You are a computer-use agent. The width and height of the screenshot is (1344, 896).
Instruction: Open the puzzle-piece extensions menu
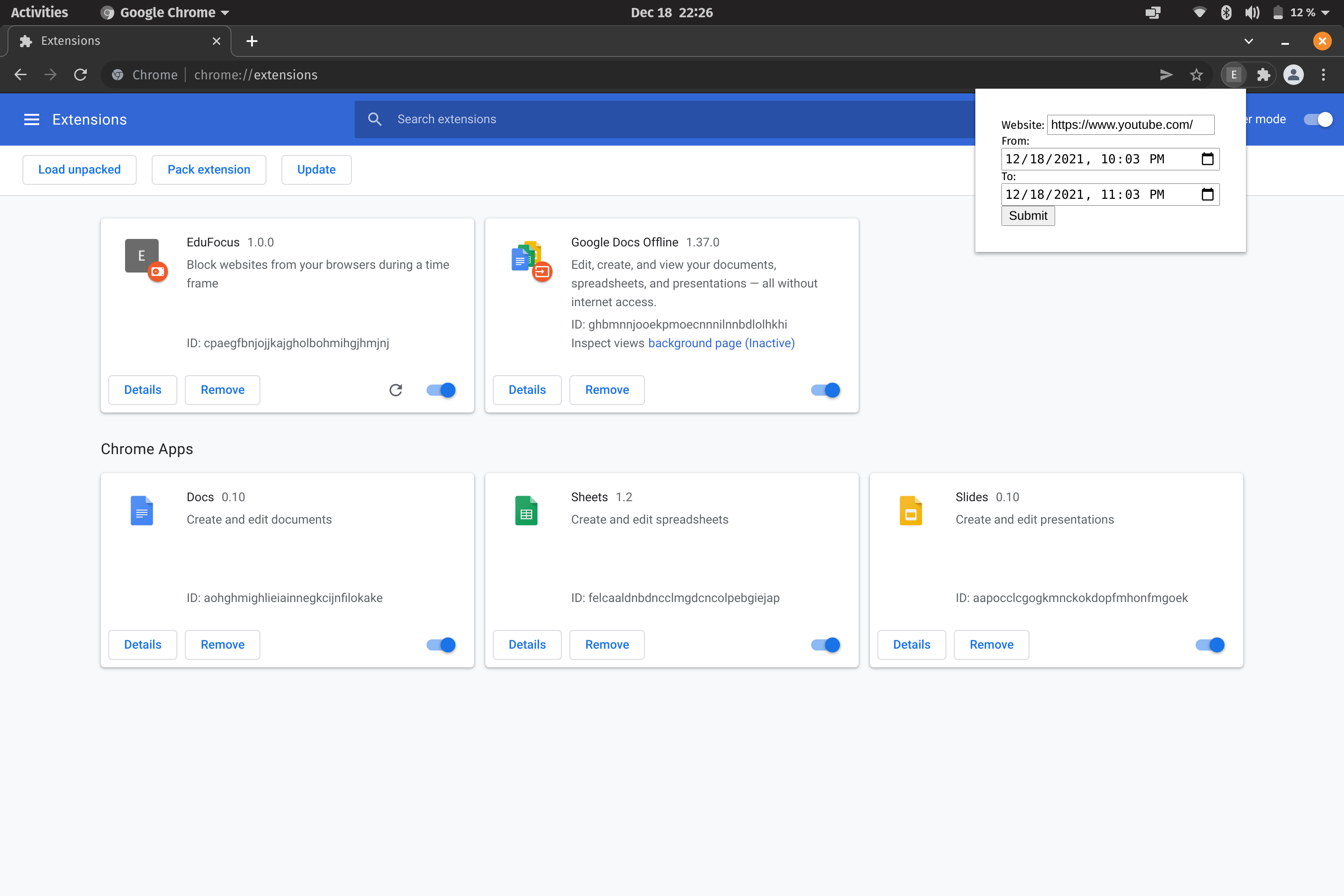click(x=1263, y=74)
